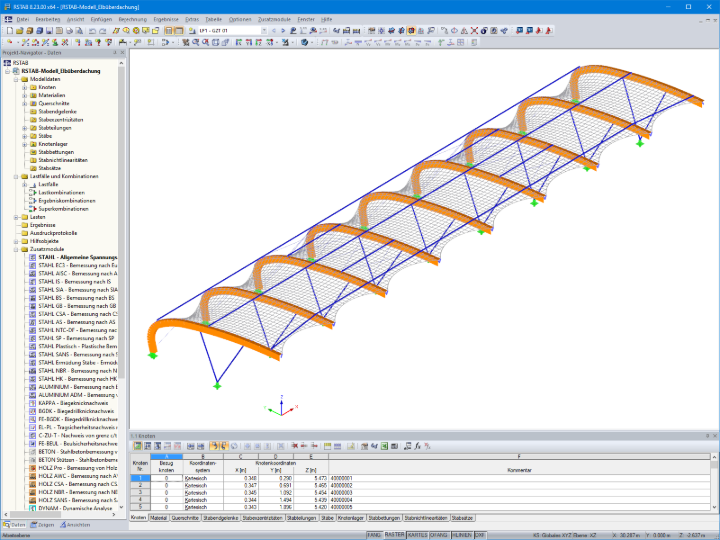This screenshot has width=720, height=540.
Task: Expand the Knotenlager tree node
Action: coord(24,144)
